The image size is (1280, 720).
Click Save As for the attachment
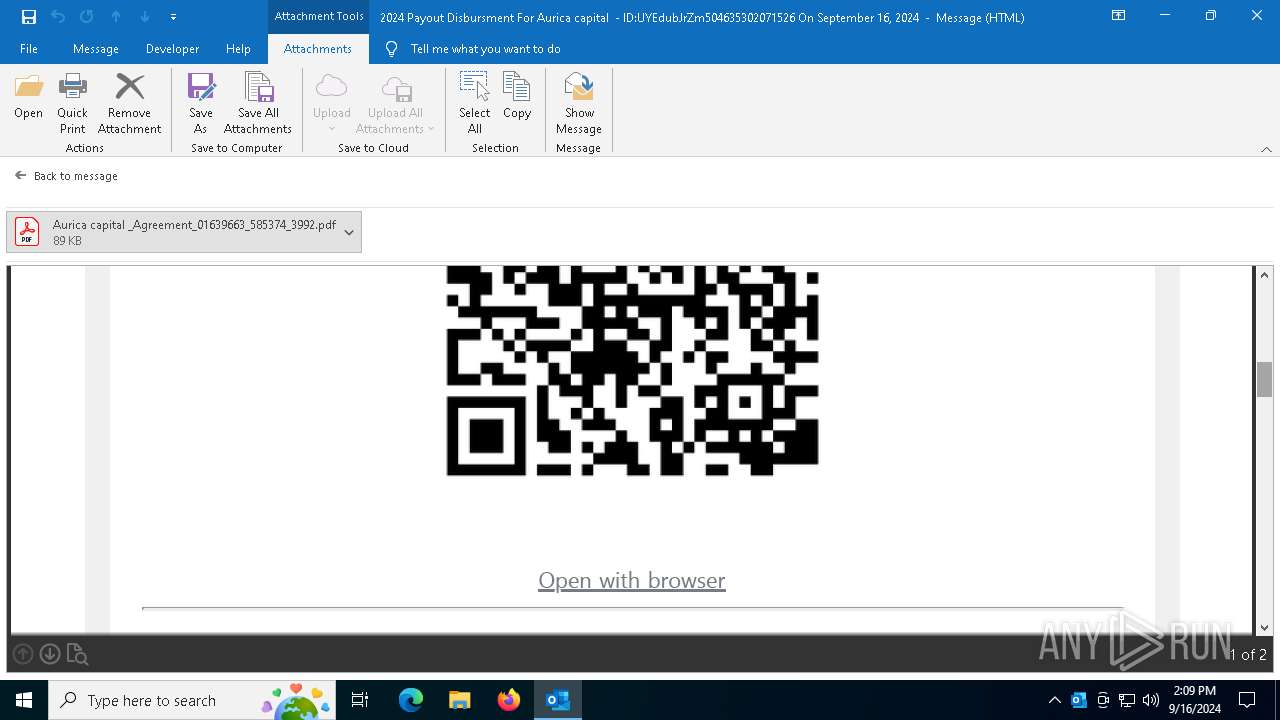click(x=201, y=103)
